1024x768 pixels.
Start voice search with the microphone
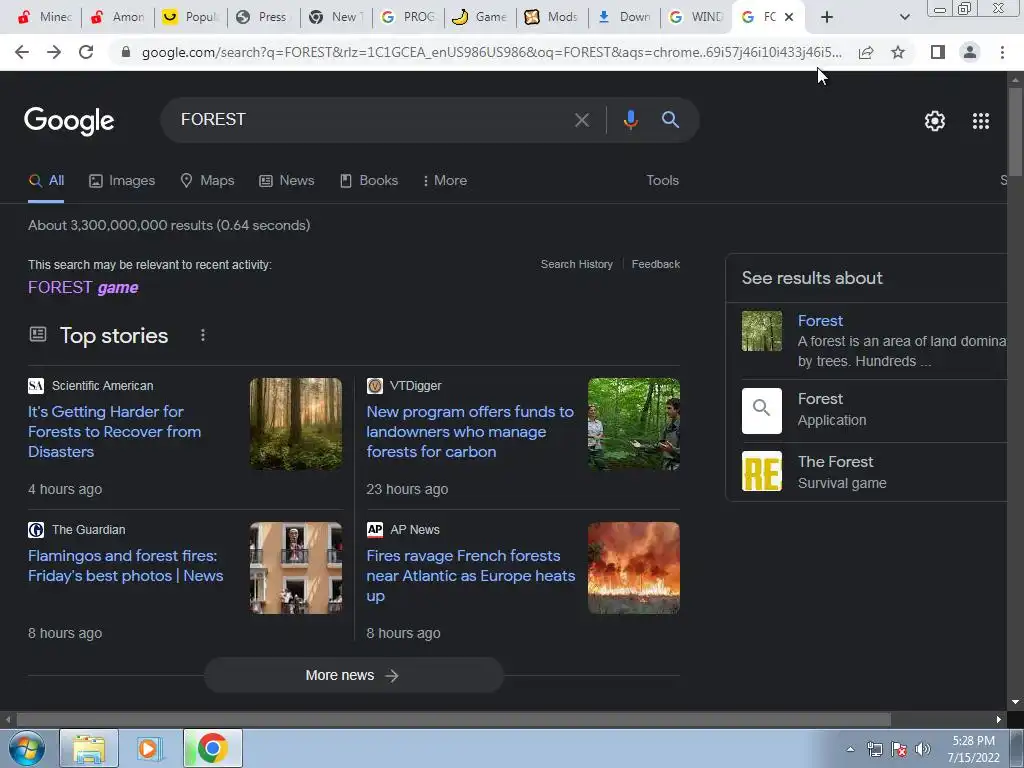click(630, 120)
